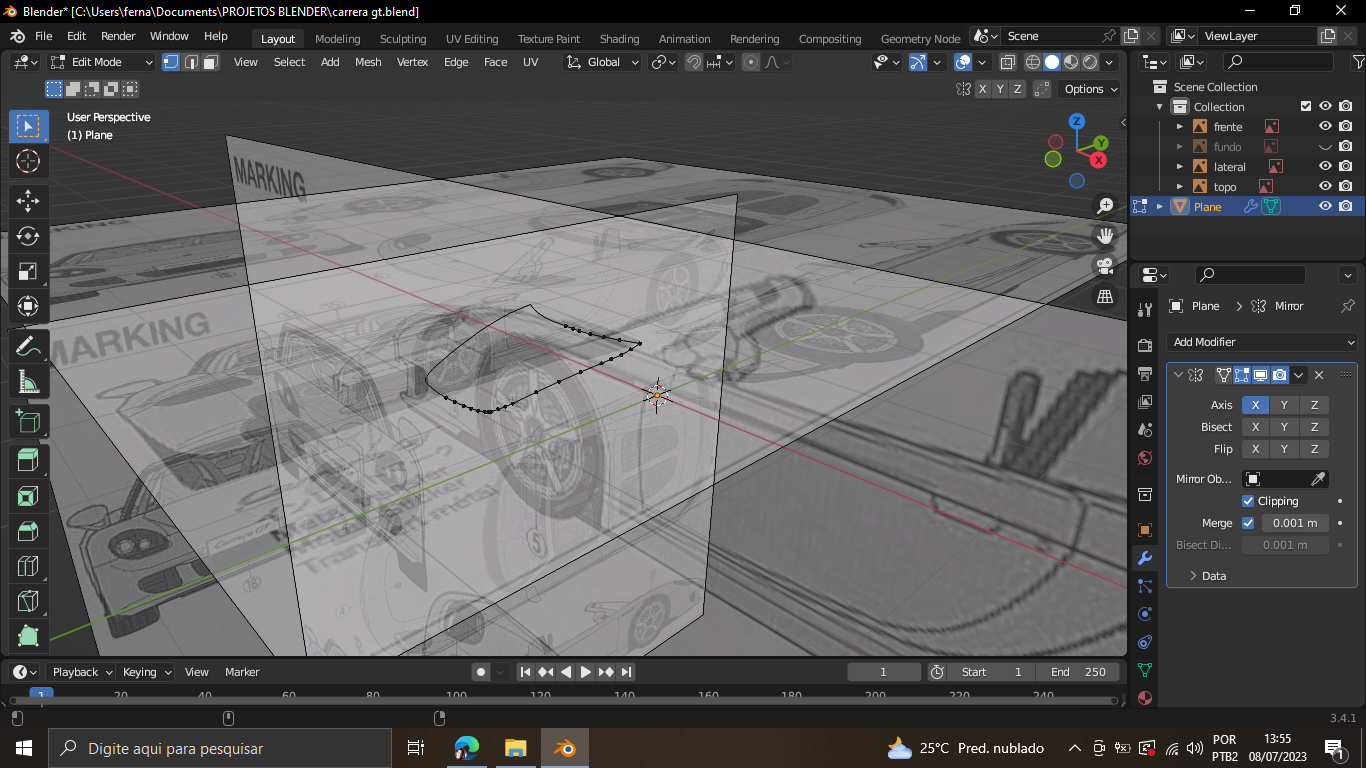Image resolution: width=1366 pixels, height=768 pixels.
Task: Enable the Mirror Axis Y button
Action: (x=1284, y=405)
